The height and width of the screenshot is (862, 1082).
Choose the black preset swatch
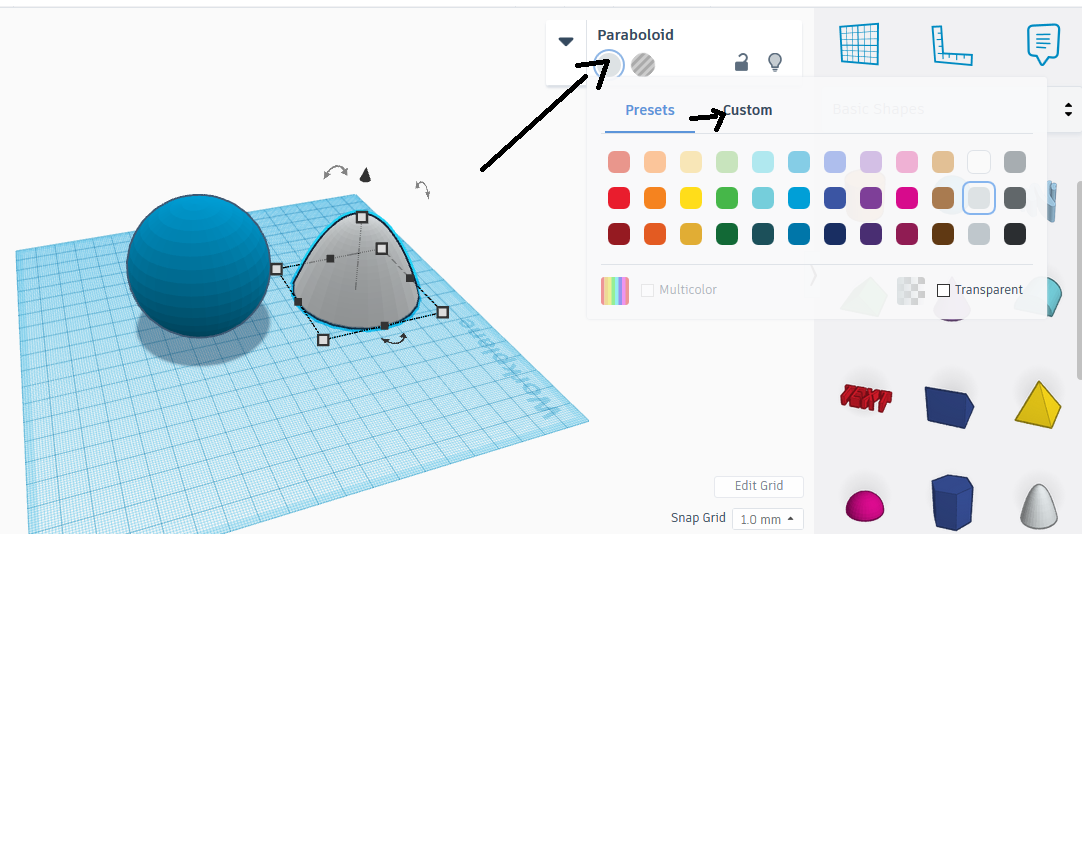tap(1014, 234)
